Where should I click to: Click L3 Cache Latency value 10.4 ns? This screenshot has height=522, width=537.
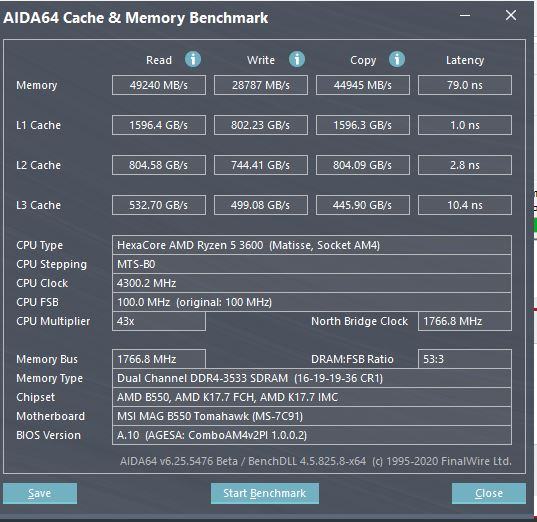465,205
